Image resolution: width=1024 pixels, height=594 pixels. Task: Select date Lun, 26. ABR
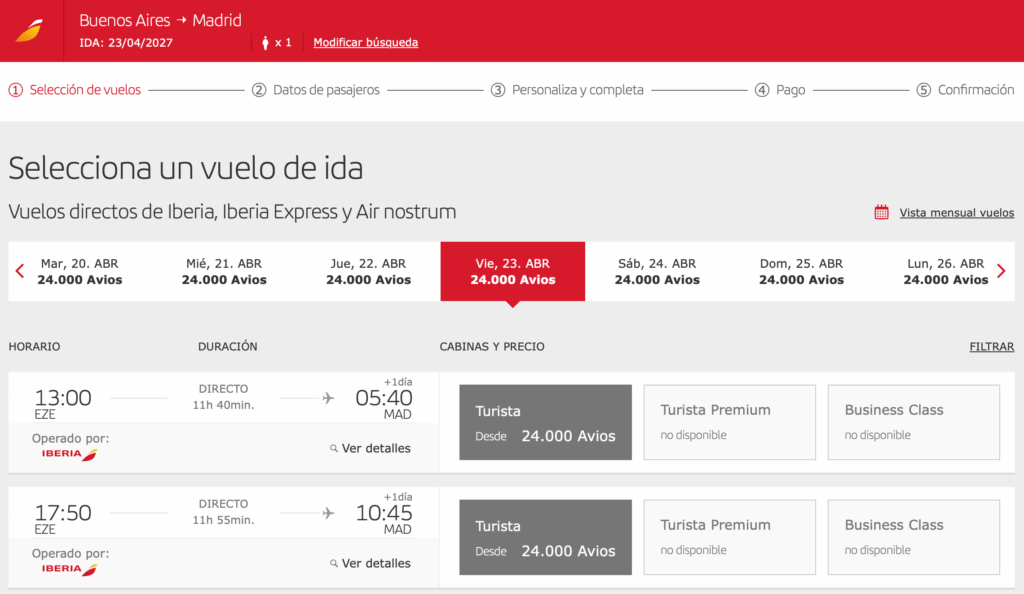(x=946, y=272)
